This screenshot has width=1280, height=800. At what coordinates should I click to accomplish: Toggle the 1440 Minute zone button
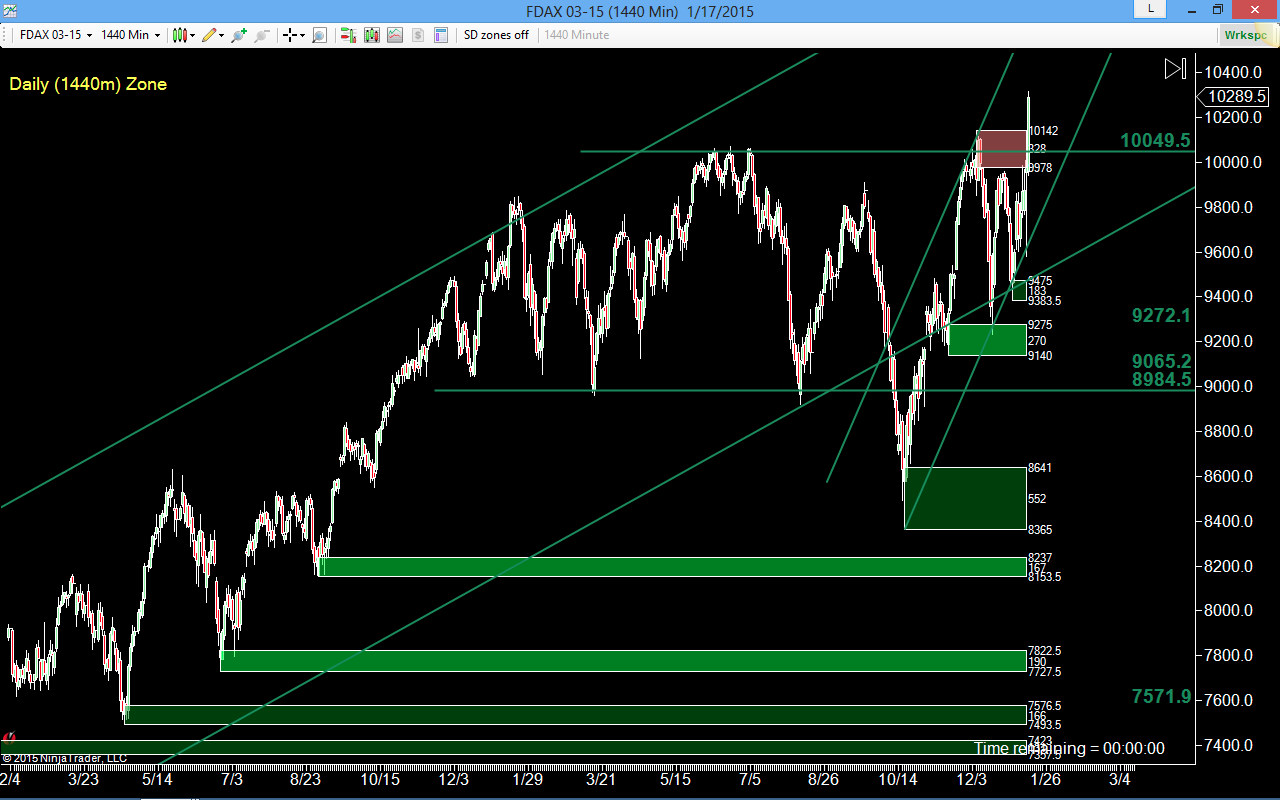tap(576, 35)
